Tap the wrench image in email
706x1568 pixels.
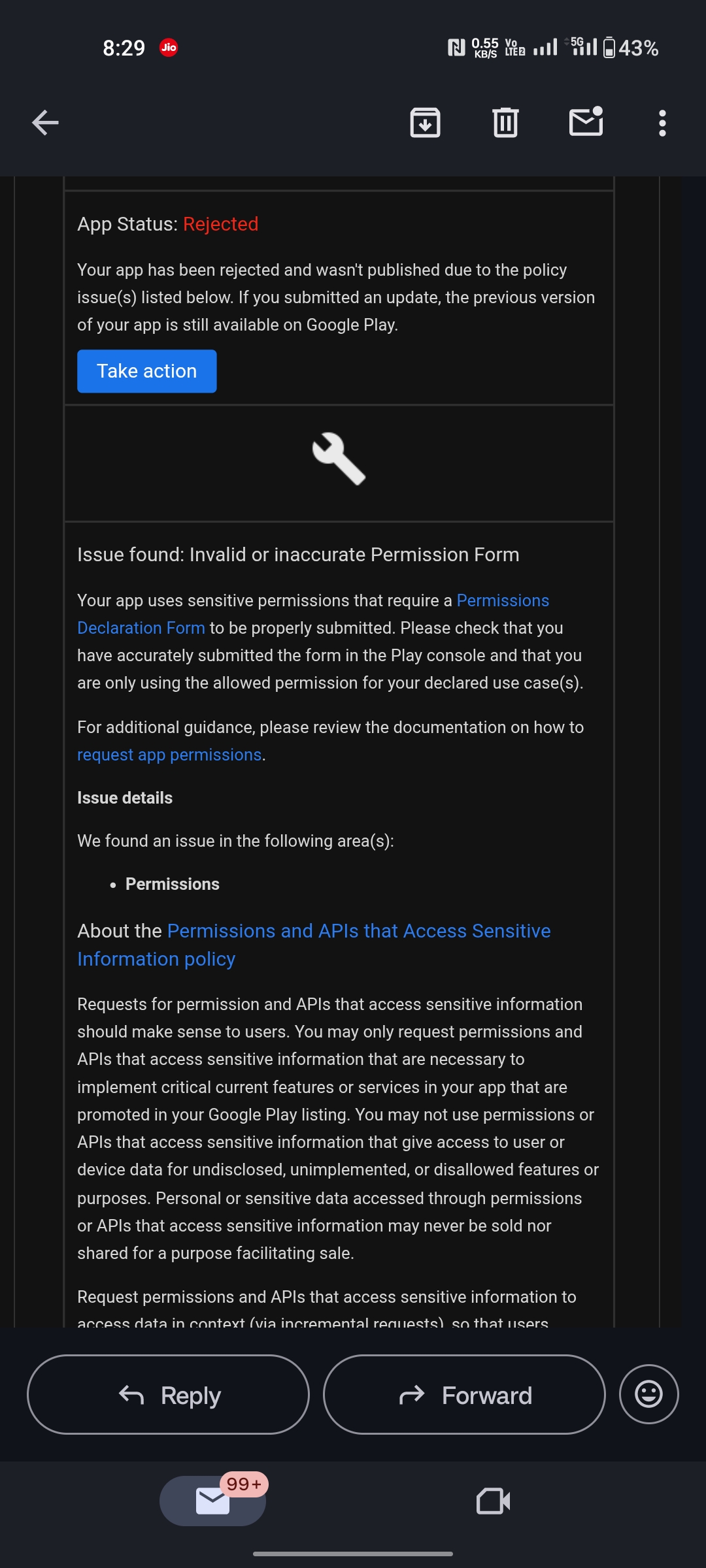point(339,459)
